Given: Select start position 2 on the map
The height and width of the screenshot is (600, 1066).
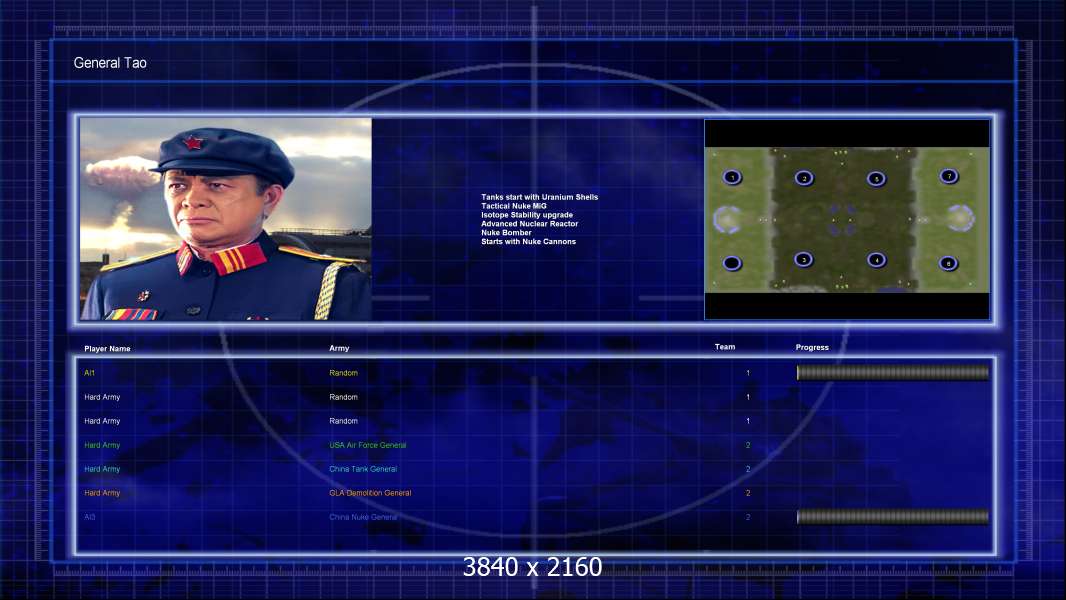Looking at the screenshot, I should (804, 178).
